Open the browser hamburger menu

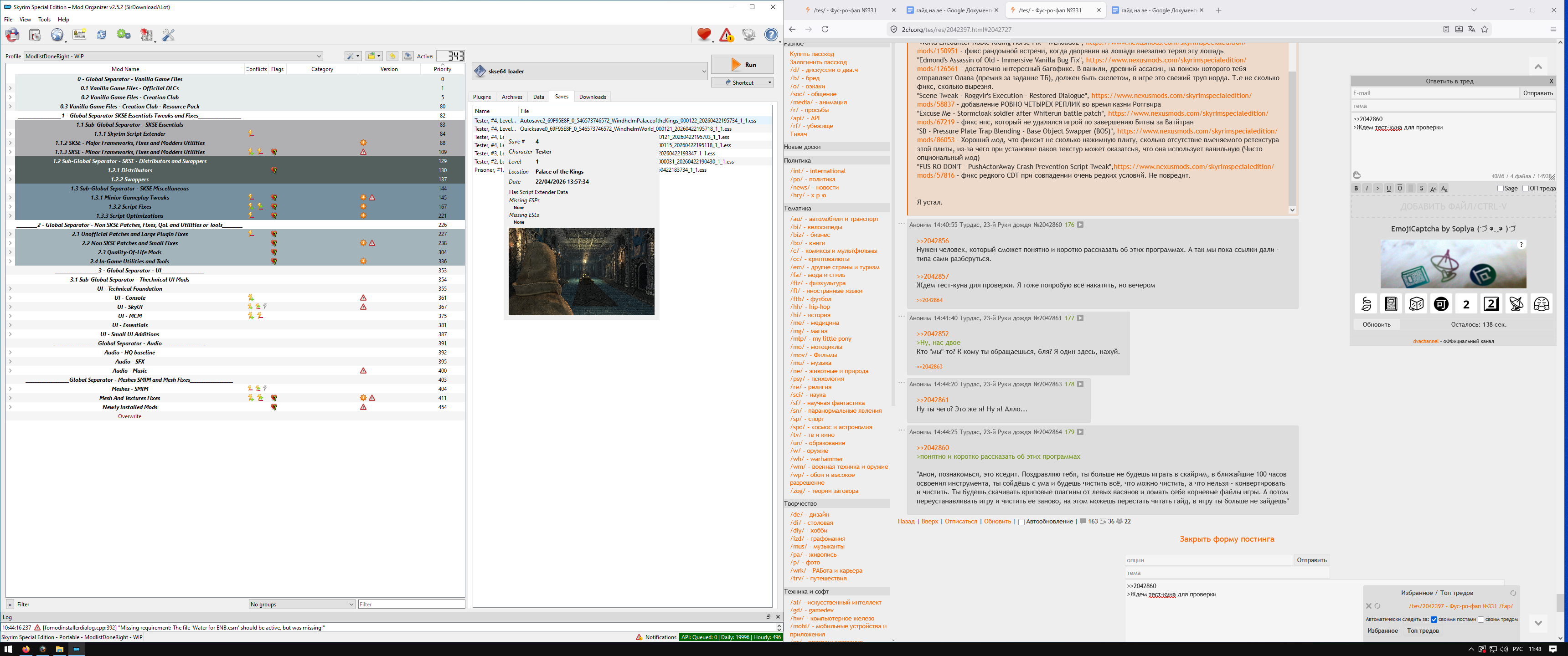tap(1553, 29)
